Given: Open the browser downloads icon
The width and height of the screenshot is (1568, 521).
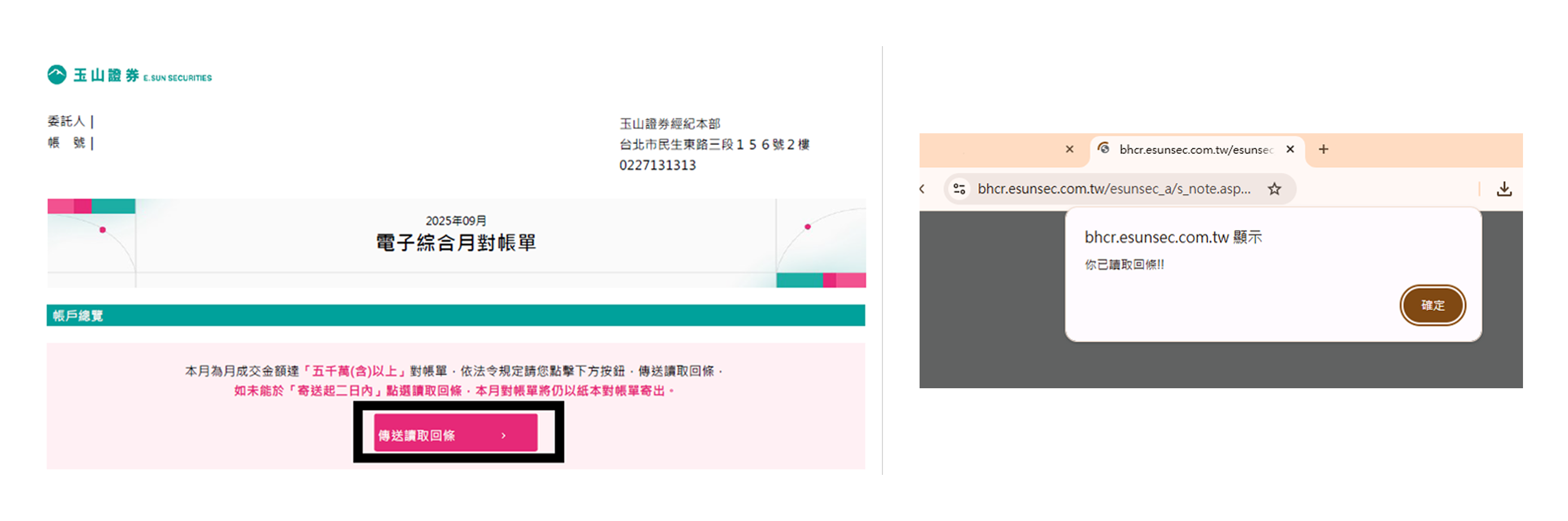Looking at the screenshot, I should (1504, 189).
